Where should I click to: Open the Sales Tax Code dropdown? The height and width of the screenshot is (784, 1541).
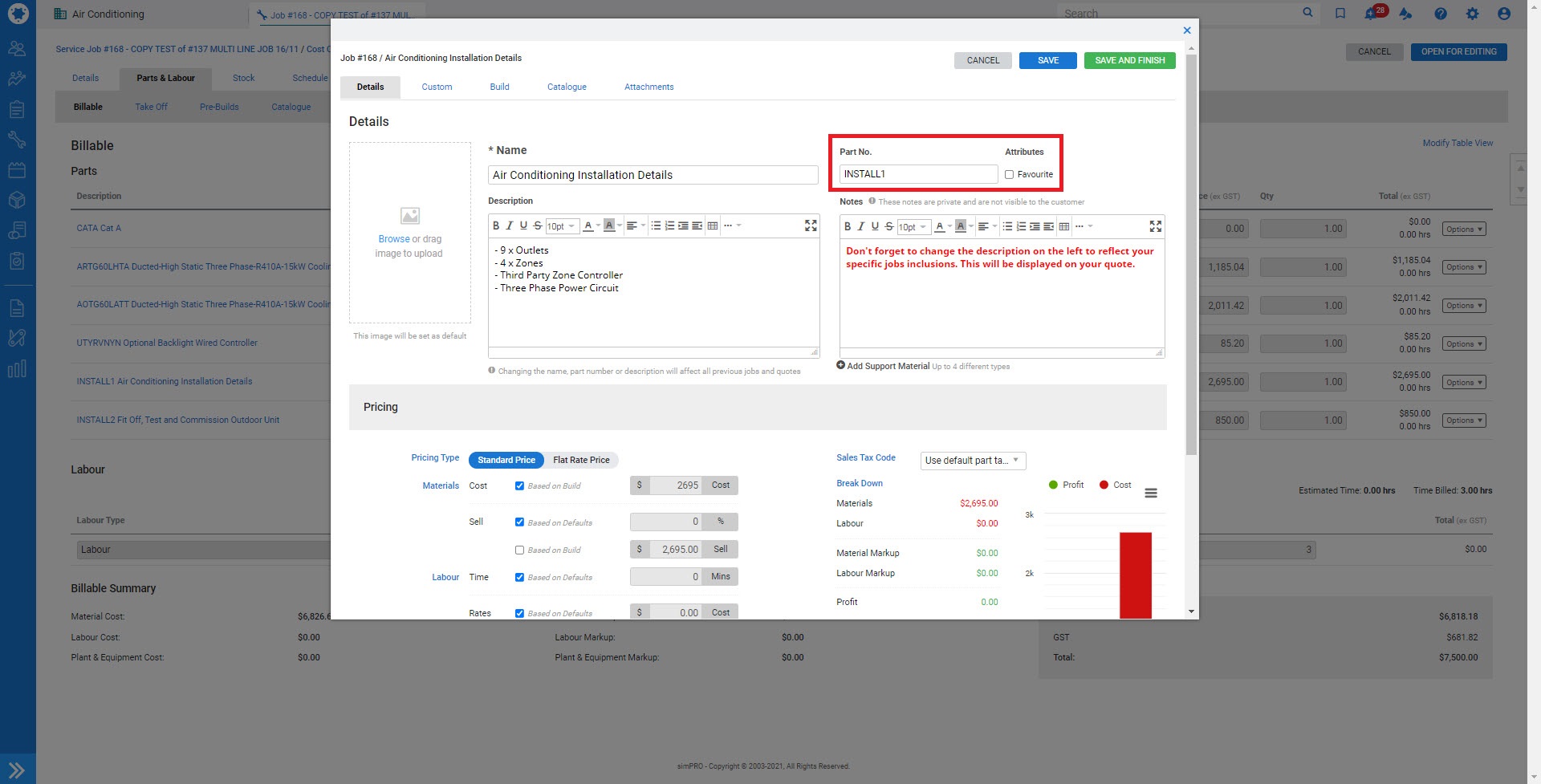tap(973, 461)
